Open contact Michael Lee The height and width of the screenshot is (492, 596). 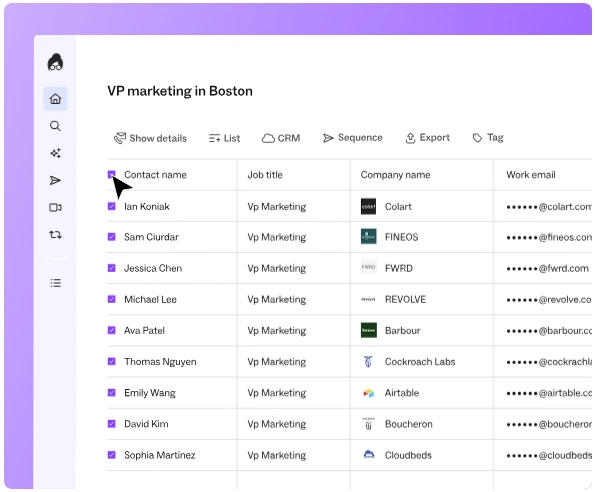point(150,299)
